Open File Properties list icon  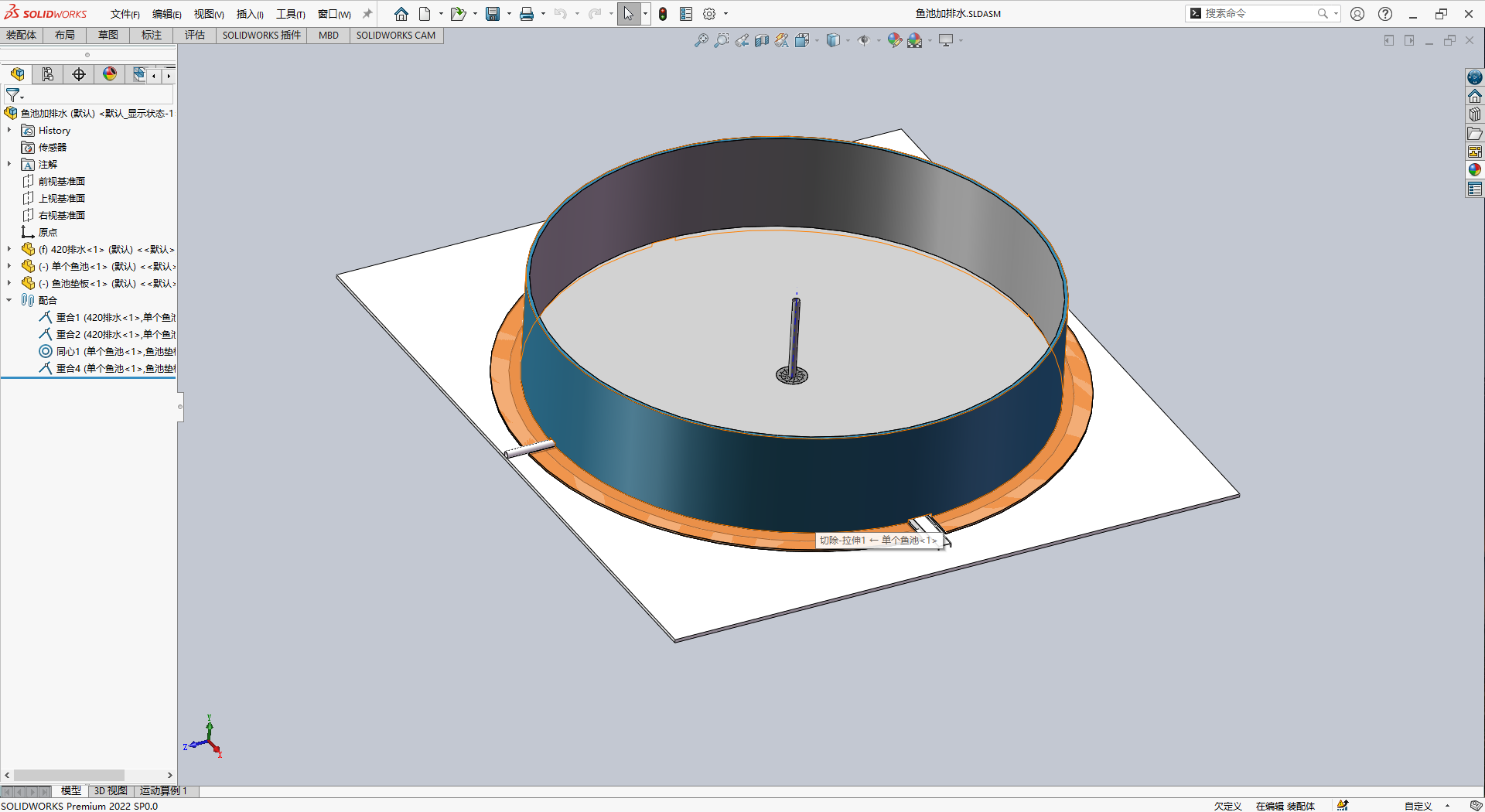click(x=686, y=14)
